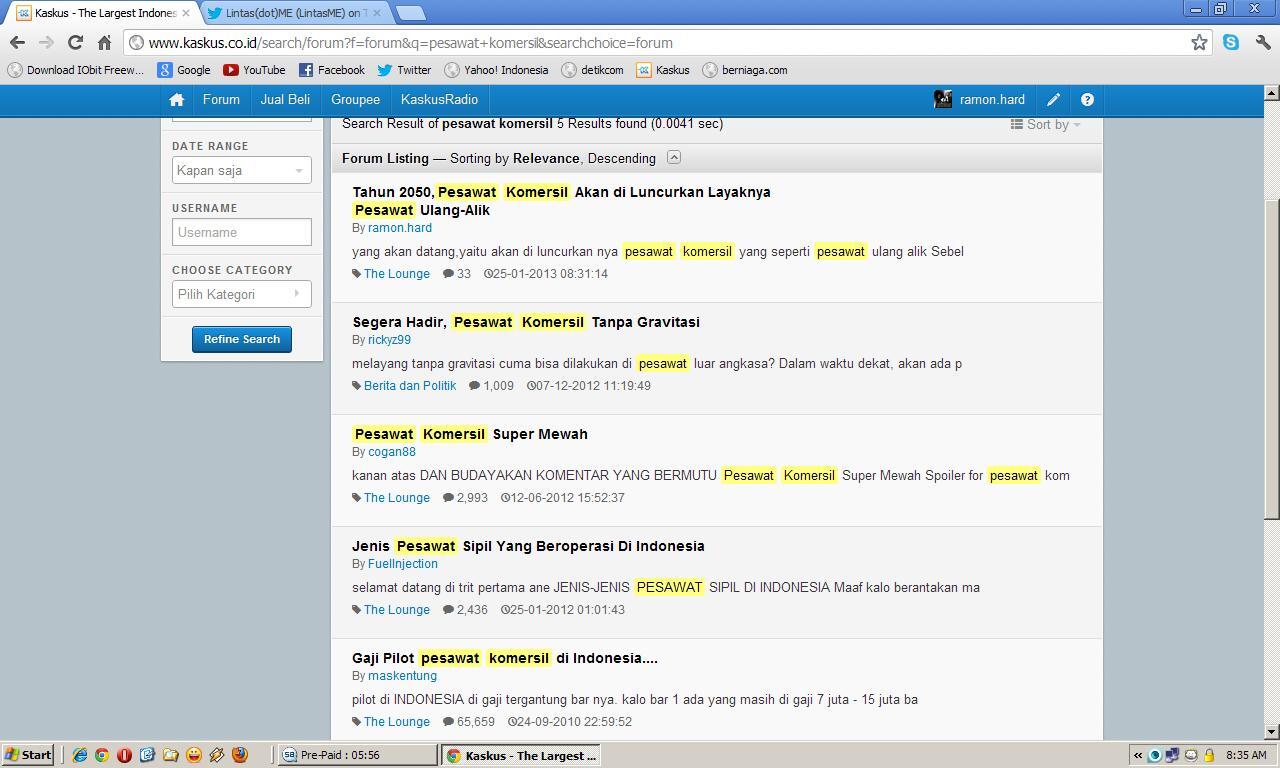
Task: Launch Google Chrome from quick launch
Action: 102,755
